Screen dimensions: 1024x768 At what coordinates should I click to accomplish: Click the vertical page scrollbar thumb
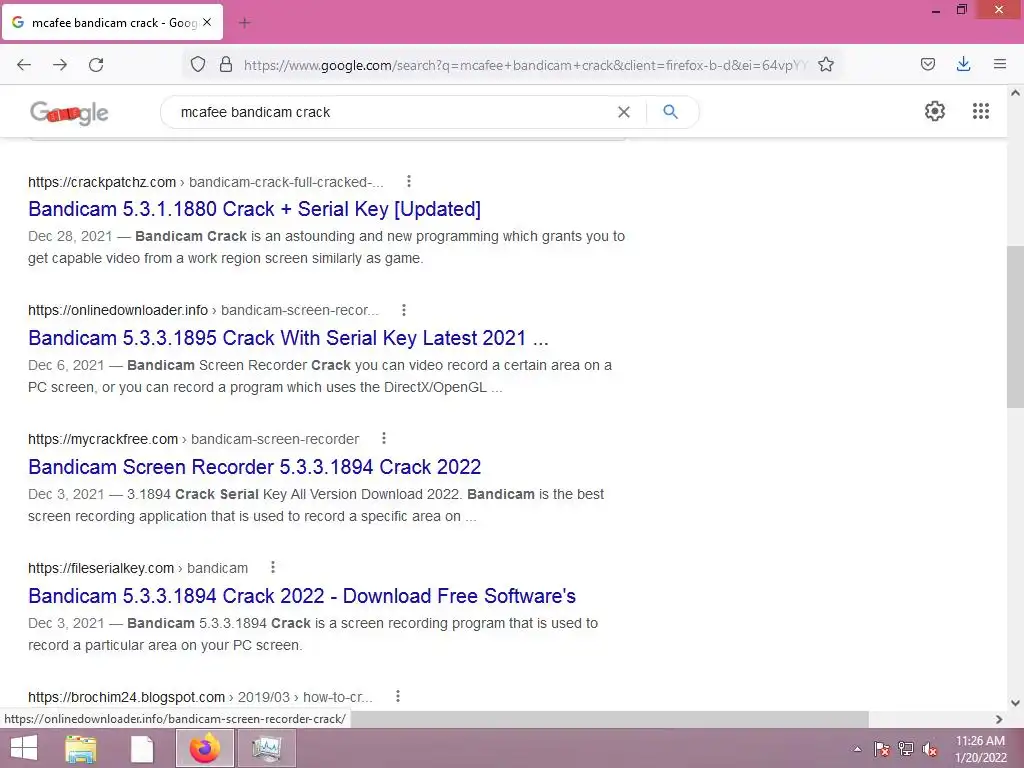tap(1015, 327)
